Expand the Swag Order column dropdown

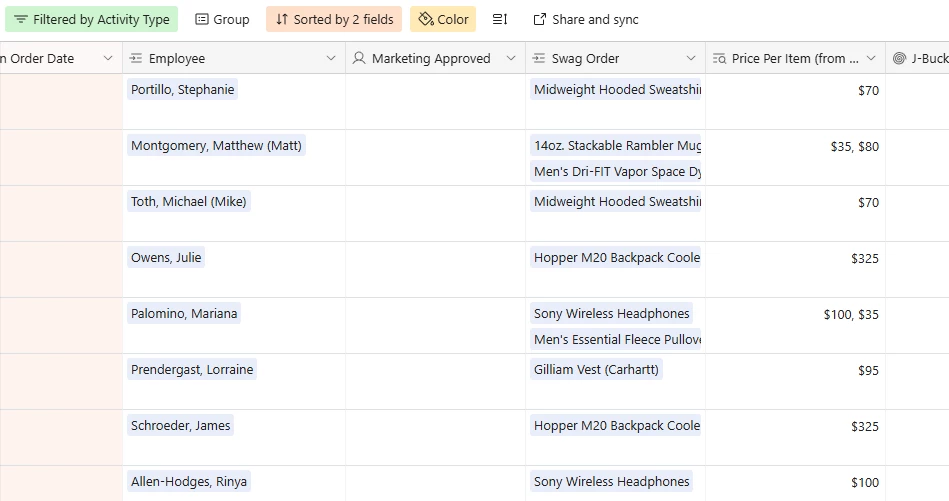point(691,58)
